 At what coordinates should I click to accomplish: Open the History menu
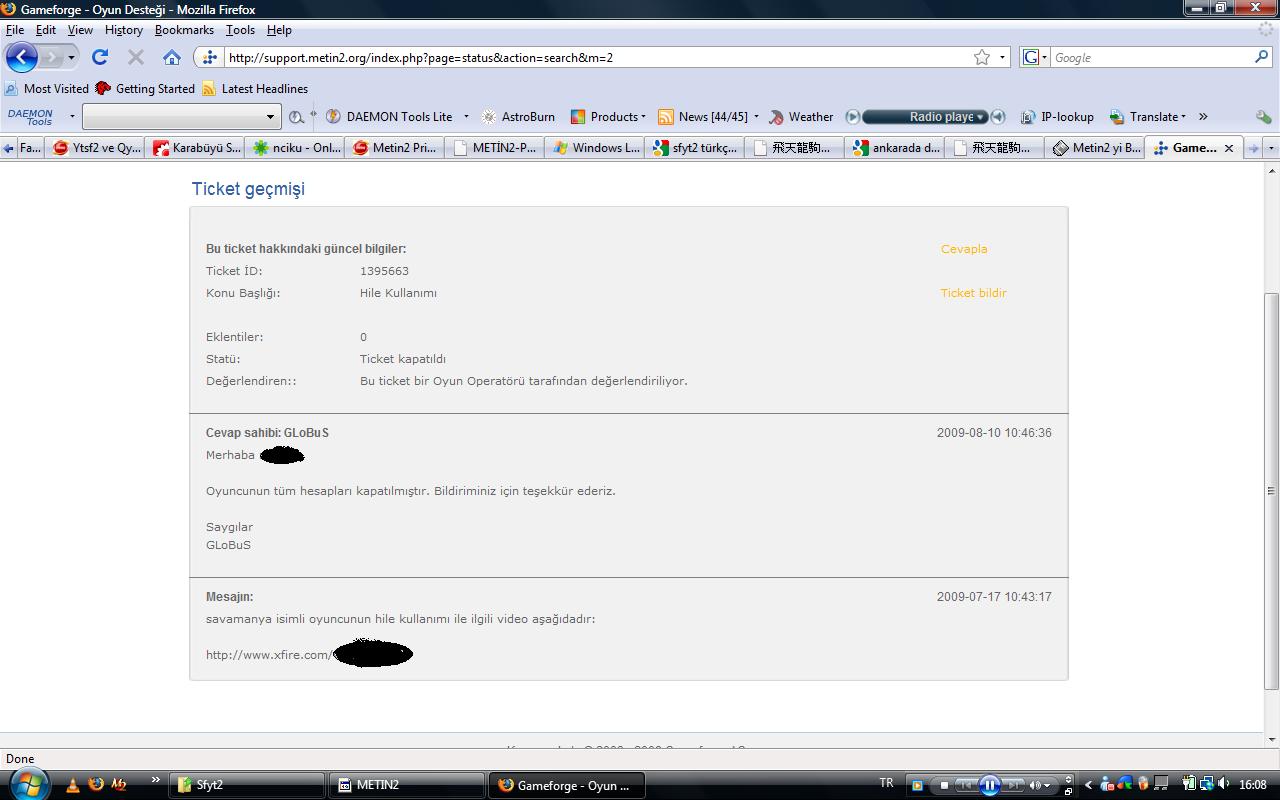124,30
